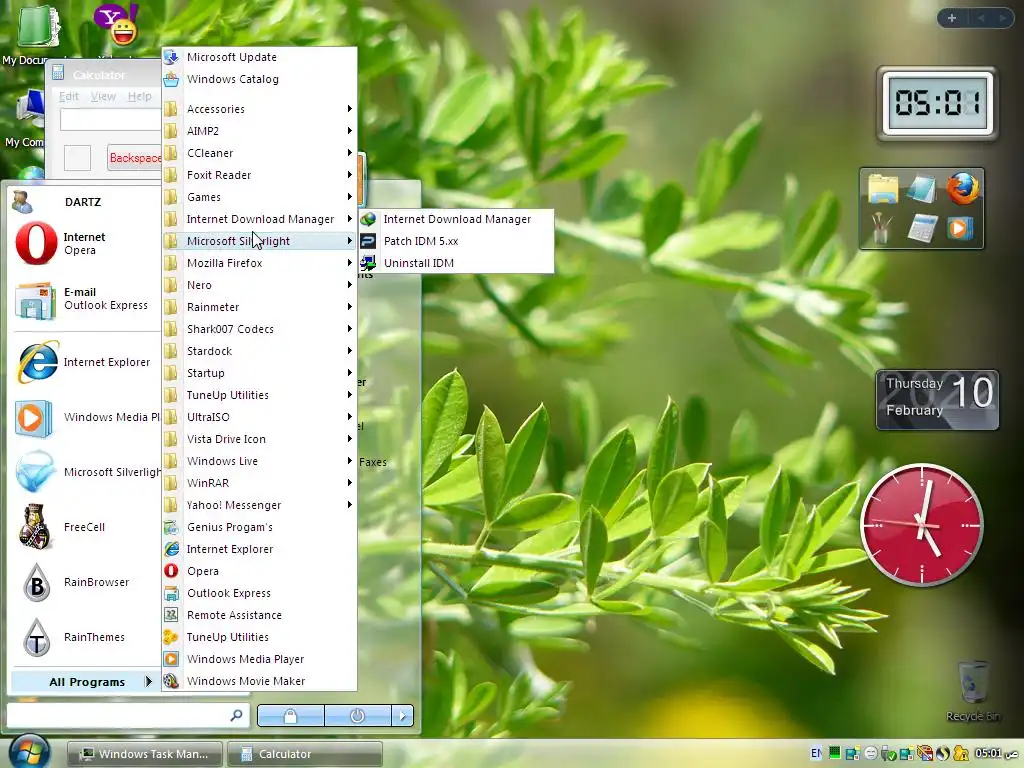The image size is (1024, 768).
Task: Open Internet Download Manager folder
Action: (259, 219)
